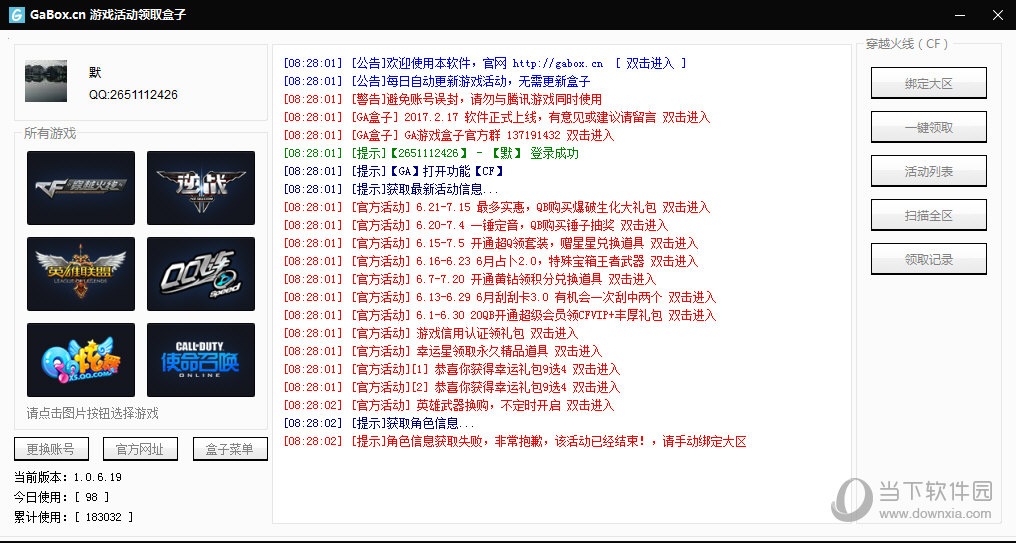Click the 英雄武器换购 activity line
This screenshot has height=543, width=1016.
[448, 406]
